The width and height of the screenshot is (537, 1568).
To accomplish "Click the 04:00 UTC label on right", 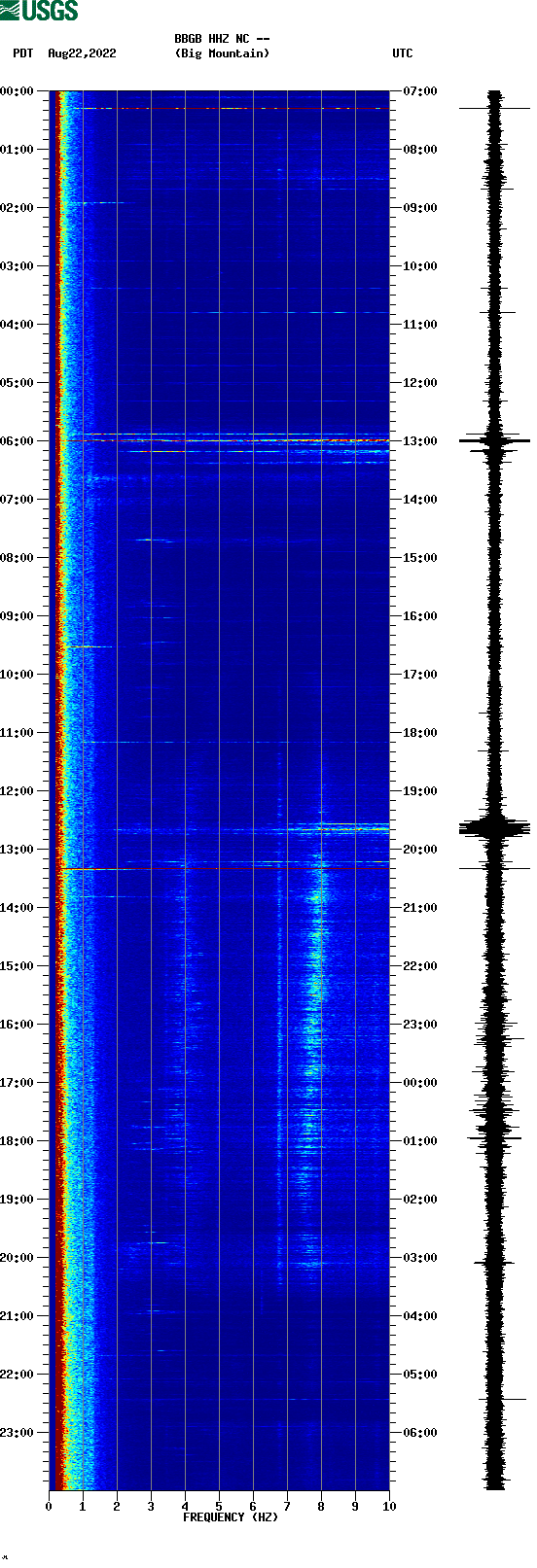I will [420, 1316].
